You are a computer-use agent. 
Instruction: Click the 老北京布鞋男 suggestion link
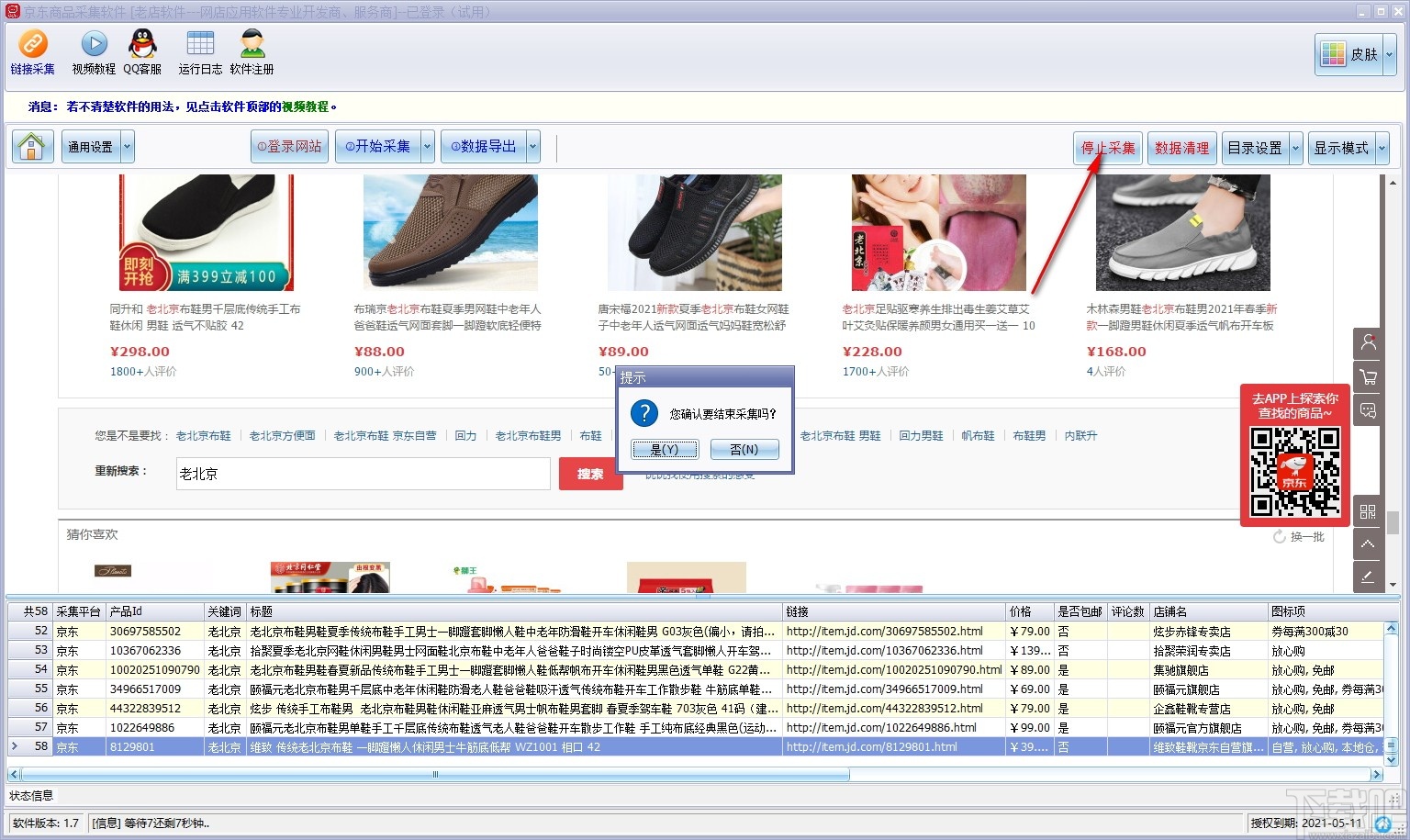coord(529,436)
